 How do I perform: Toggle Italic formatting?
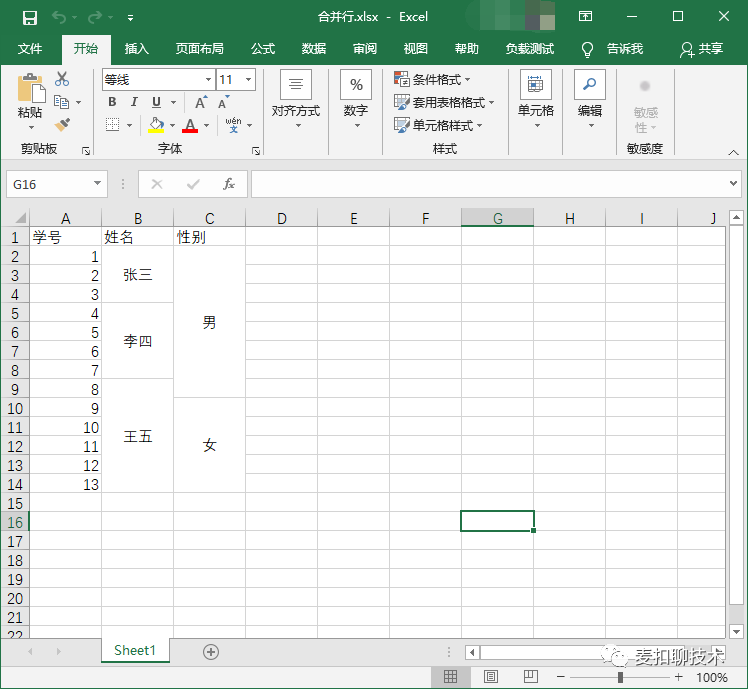point(135,102)
